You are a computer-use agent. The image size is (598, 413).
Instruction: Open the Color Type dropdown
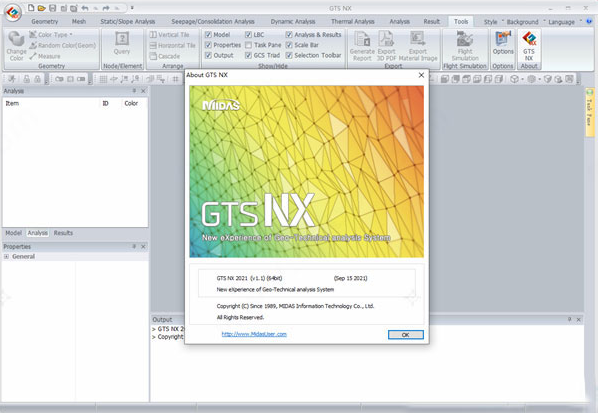point(51,35)
